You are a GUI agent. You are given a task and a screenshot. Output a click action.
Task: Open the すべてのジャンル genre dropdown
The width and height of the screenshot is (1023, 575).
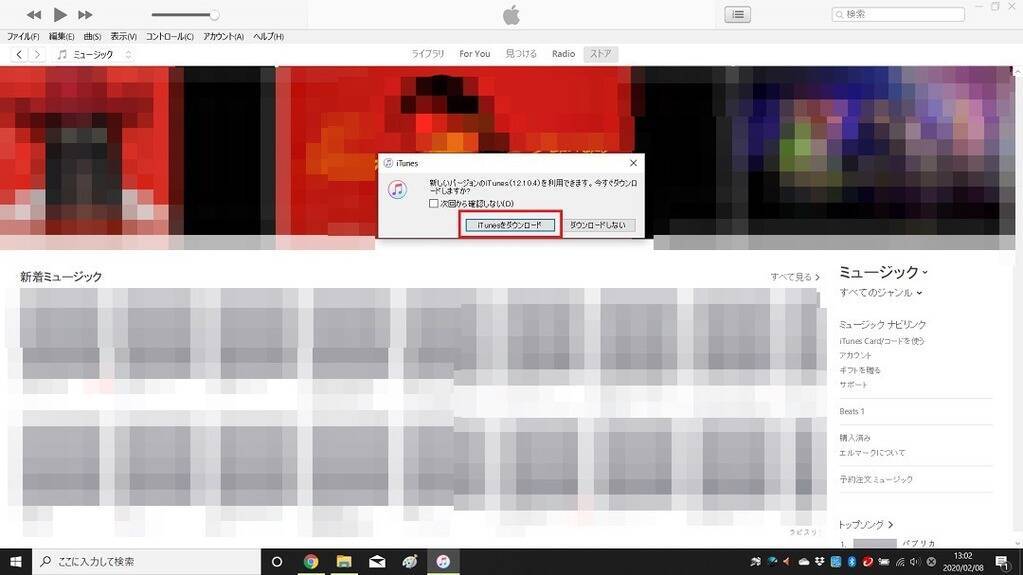coord(880,292)
